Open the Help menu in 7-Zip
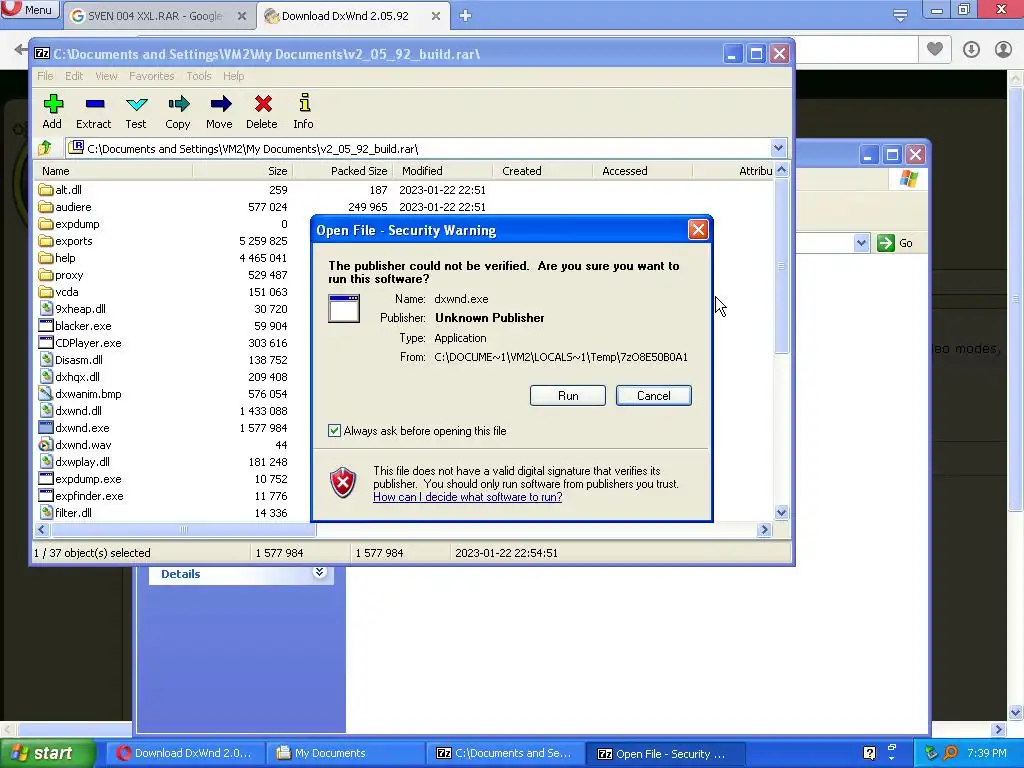The height and width of the screenshot is (768, 1024). click(233, 76)
